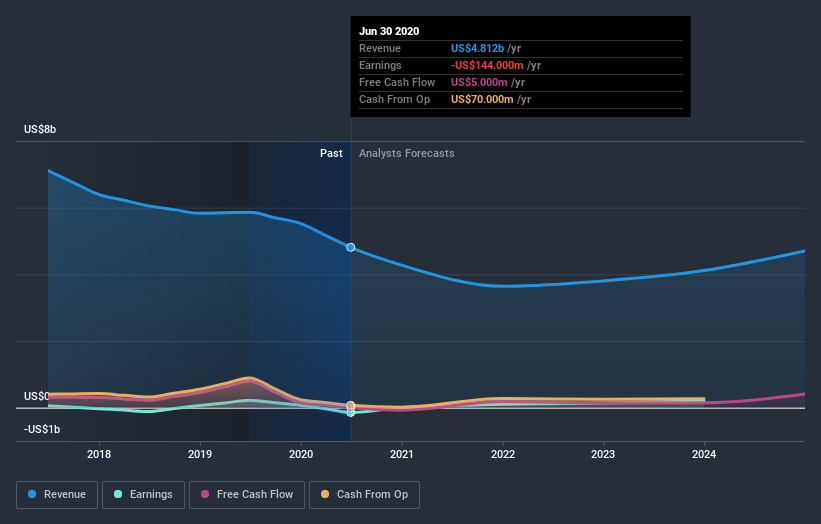Click the 2022 x-axis label
This screenshot has width=821, height=524.
503,454
